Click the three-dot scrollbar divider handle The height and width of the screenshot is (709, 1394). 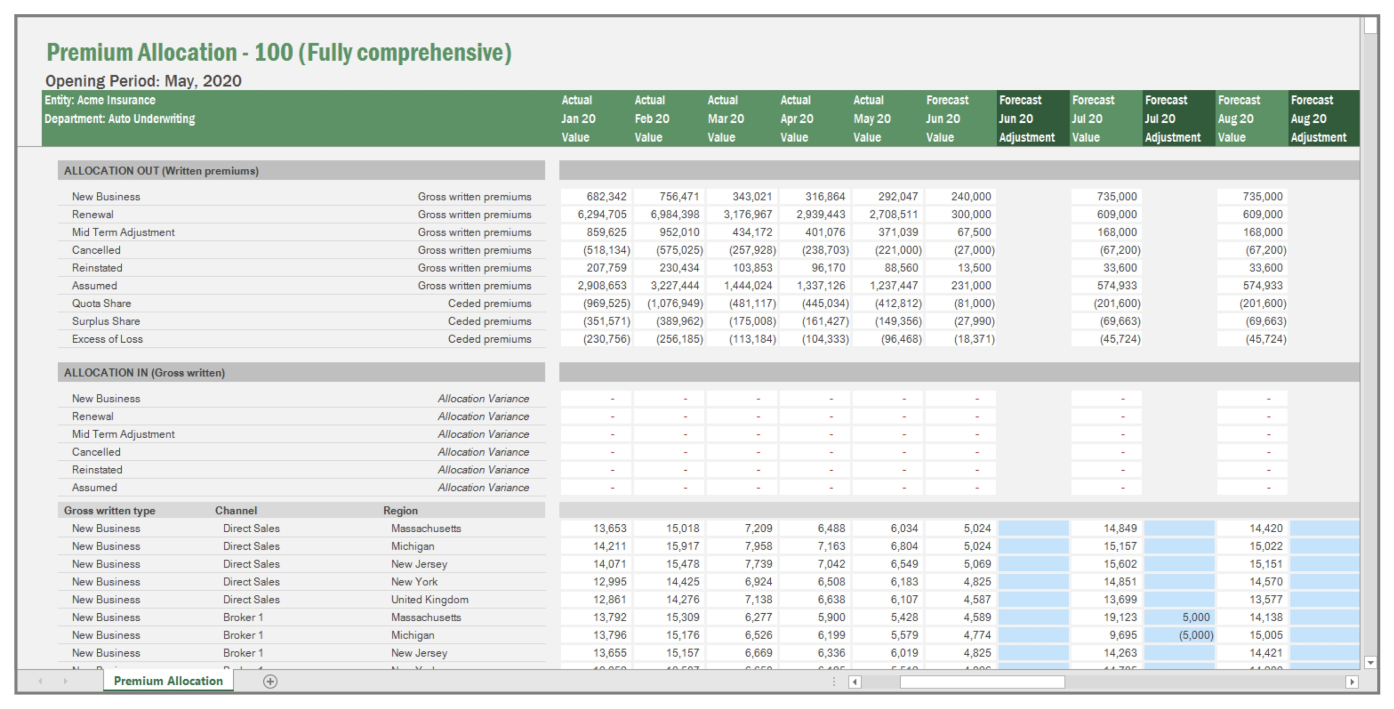[x=833, y=681]
